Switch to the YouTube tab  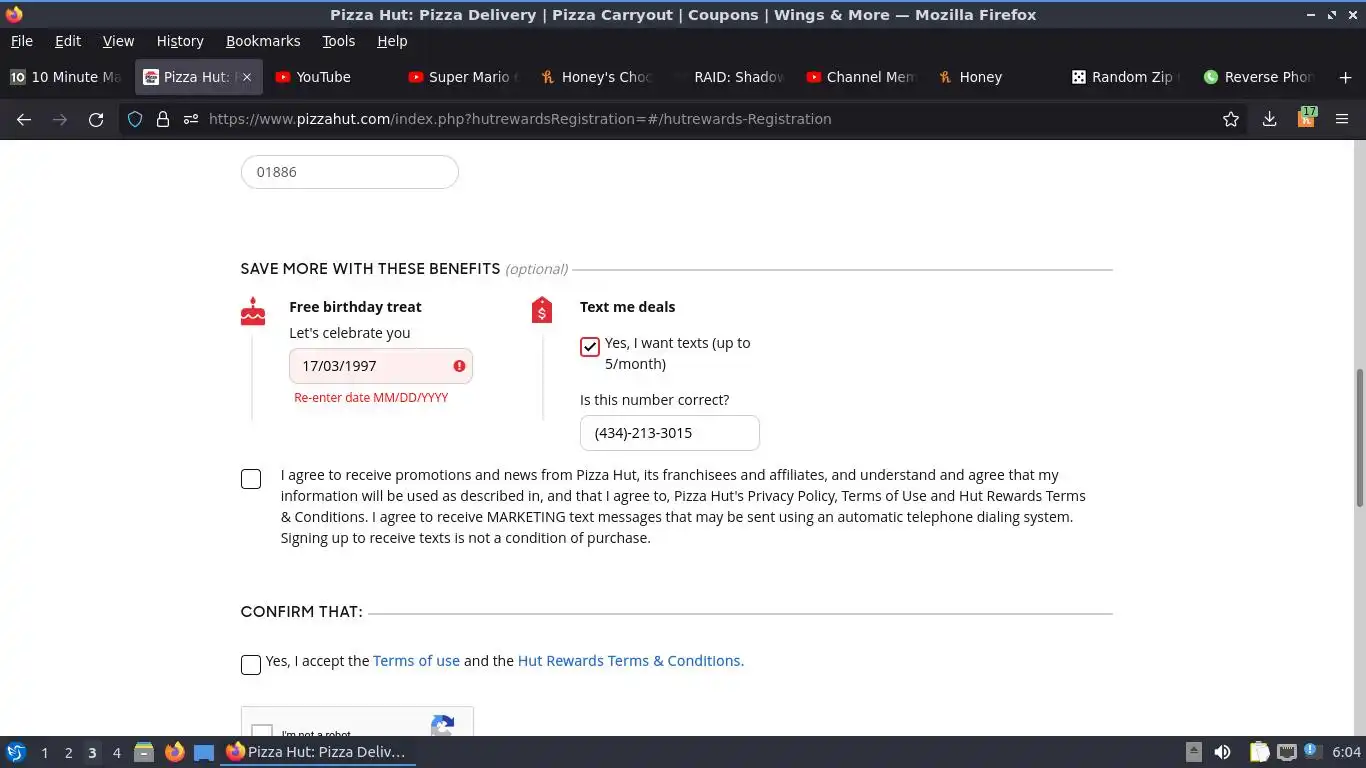pos(331,77)
